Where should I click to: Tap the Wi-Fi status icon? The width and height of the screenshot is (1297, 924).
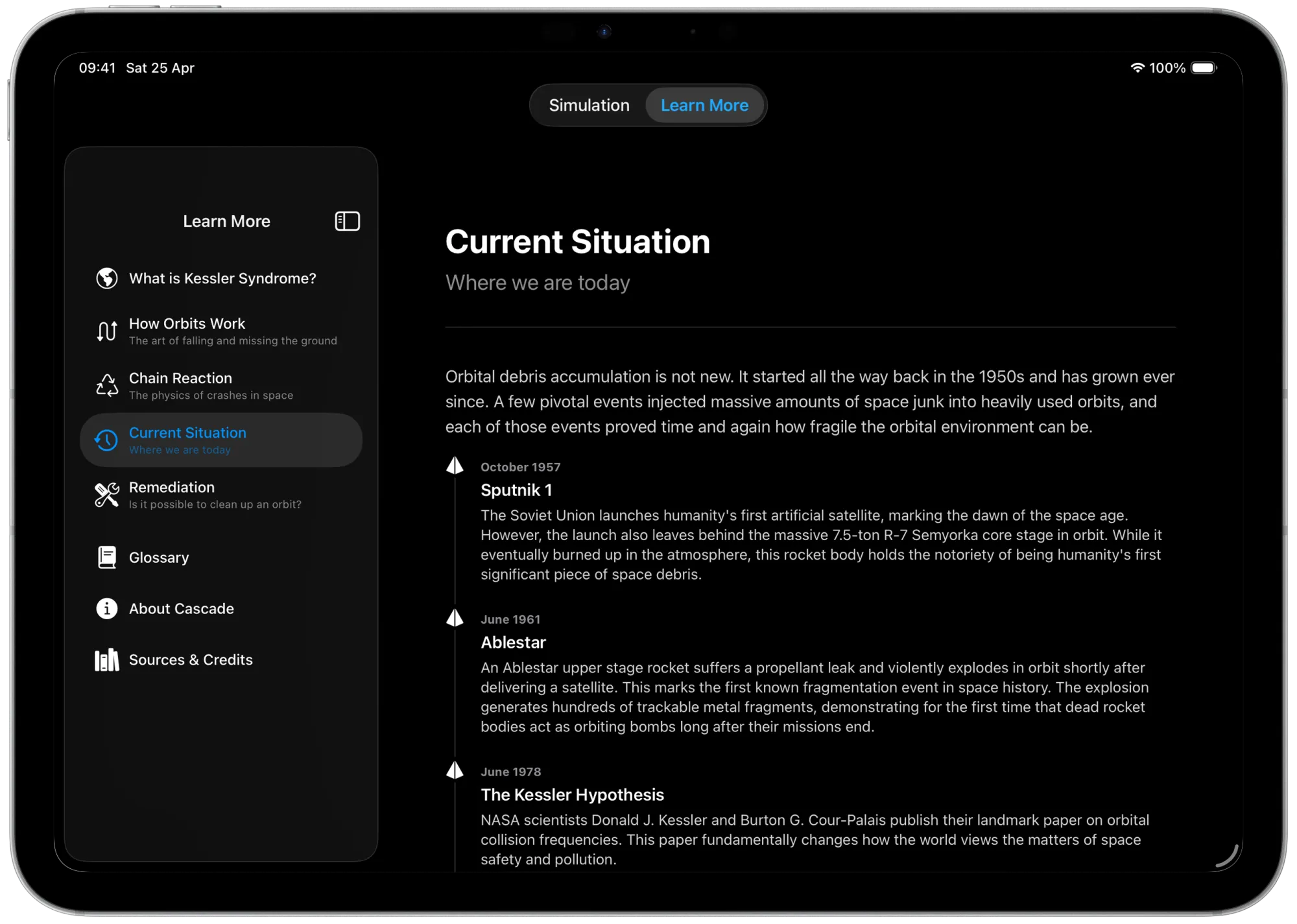pyautogui.click(x=1137, y=67)
